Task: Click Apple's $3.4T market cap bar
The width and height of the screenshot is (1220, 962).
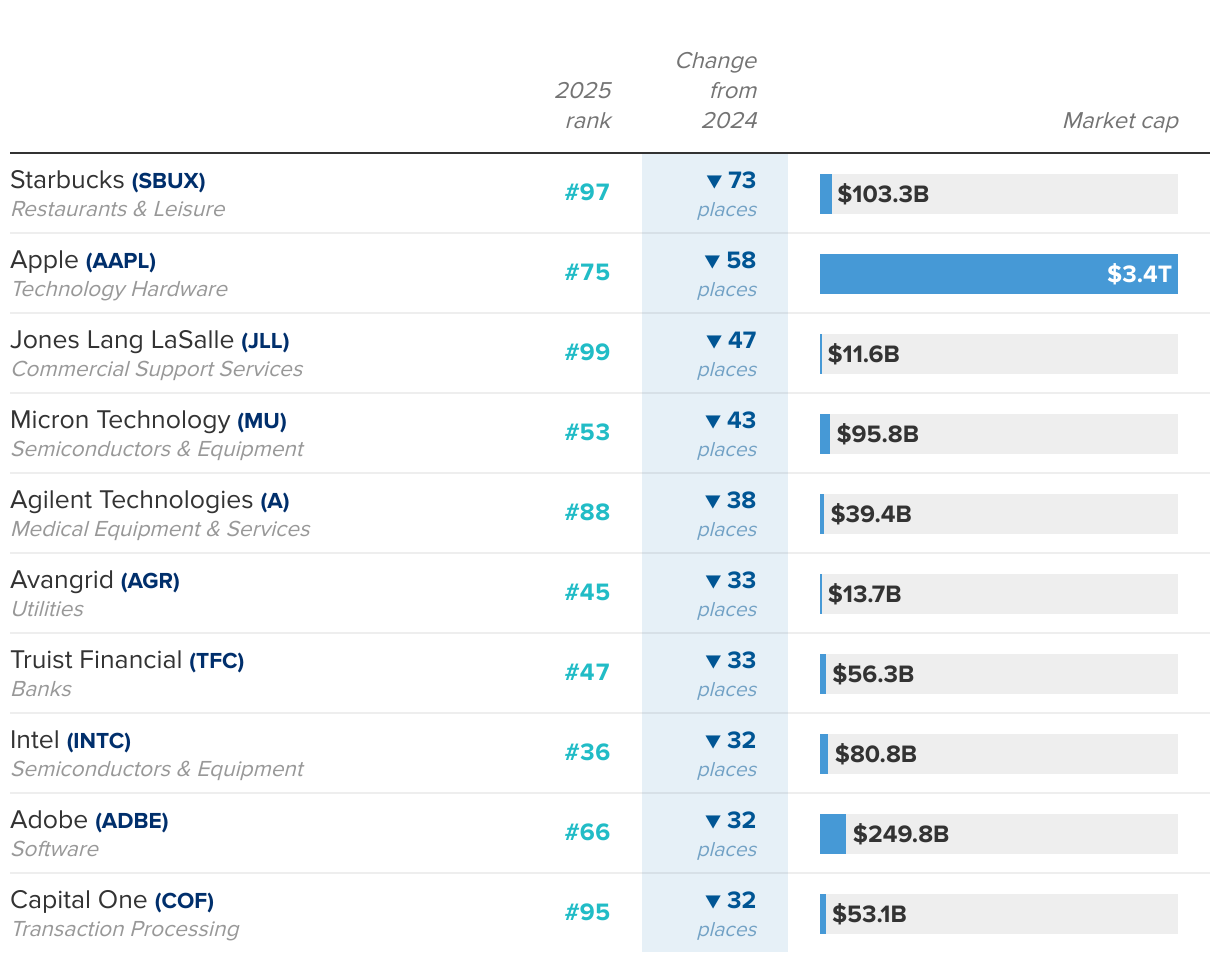Action: click(x=998, y=274)
